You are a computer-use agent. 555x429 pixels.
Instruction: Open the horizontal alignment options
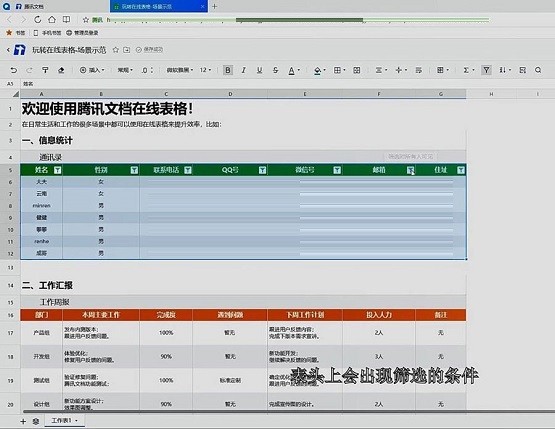coord(381,70)
